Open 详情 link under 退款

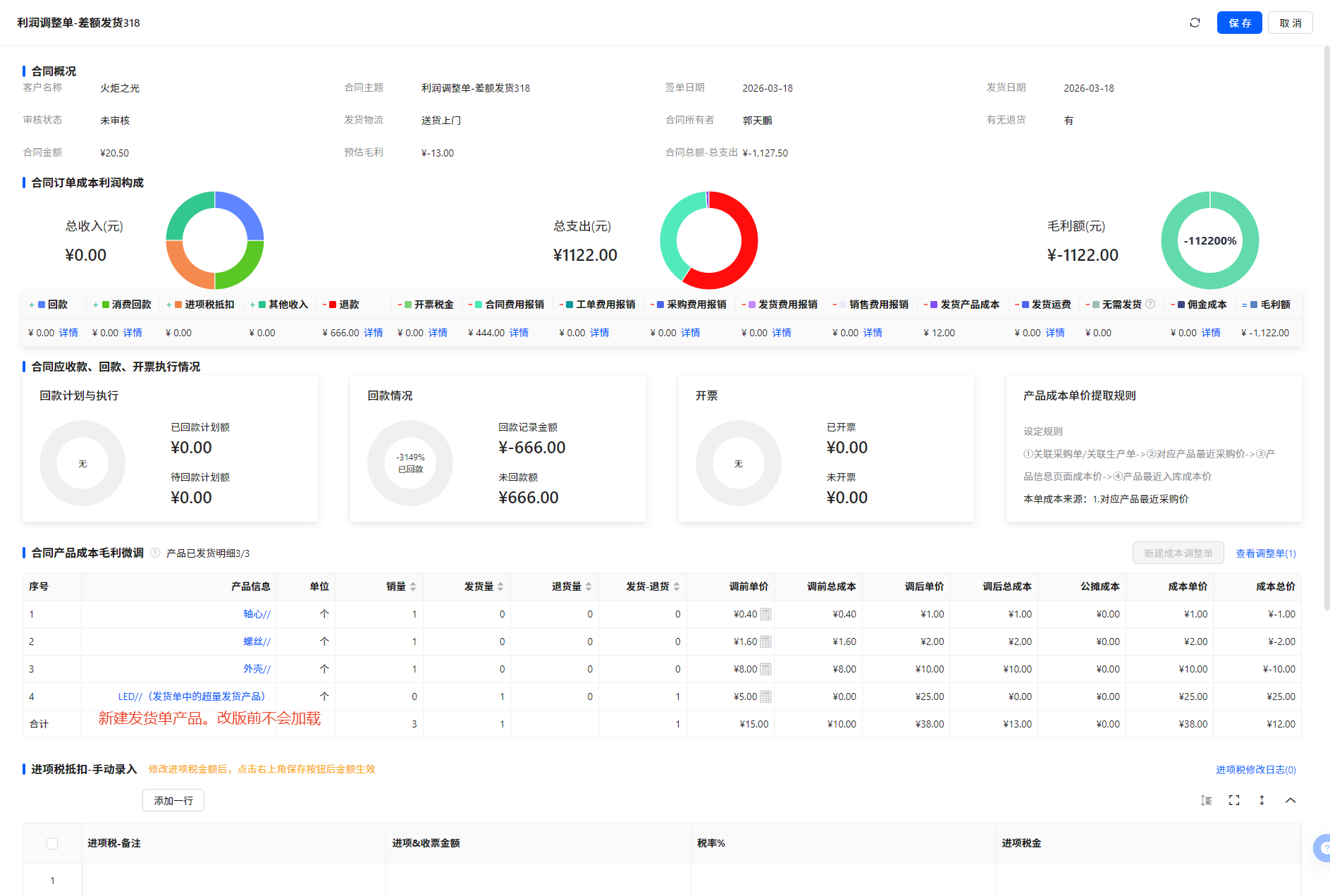[374, 333]
